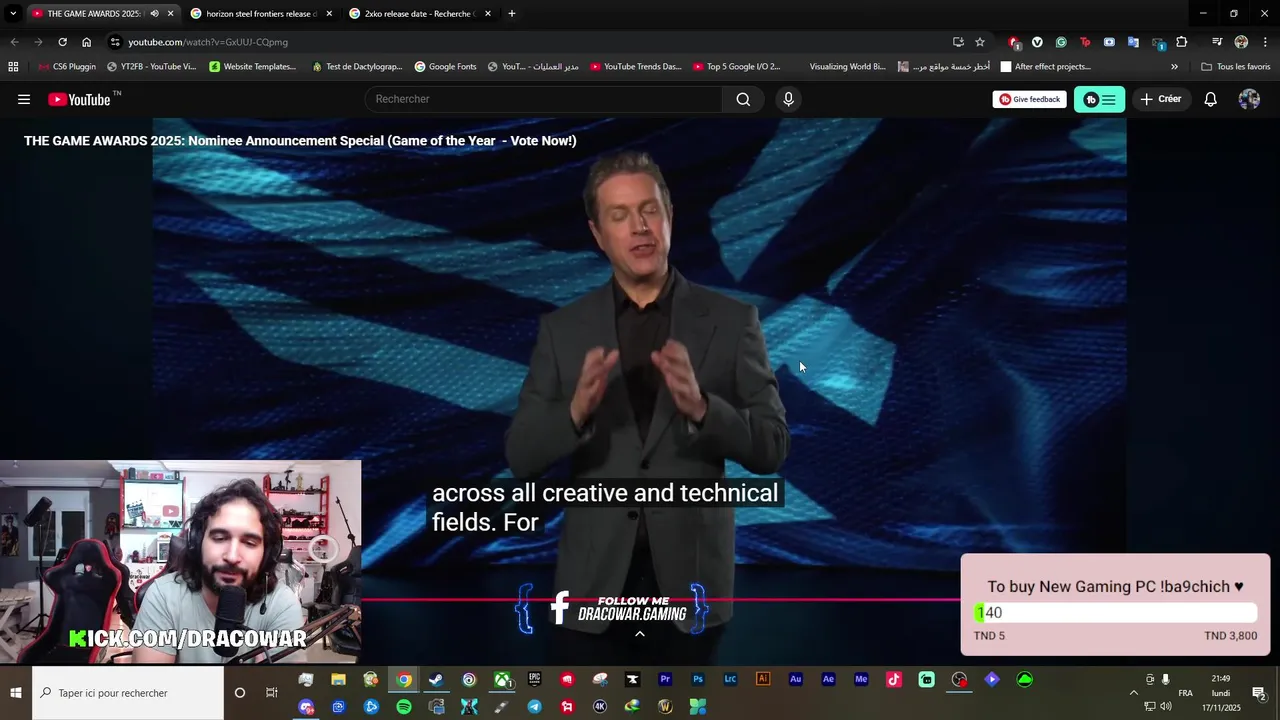Open Discord from the taskbar
This screenshot has height=720, width=1280.
(306, 707)
